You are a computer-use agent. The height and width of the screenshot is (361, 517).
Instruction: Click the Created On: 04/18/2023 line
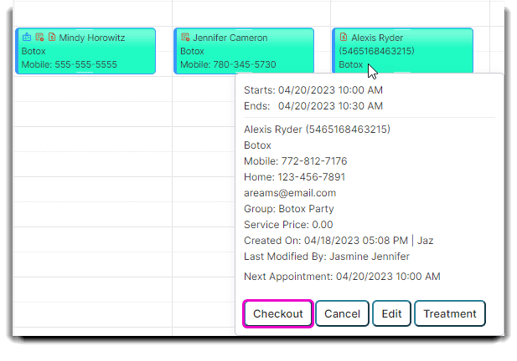coord(338,241)
